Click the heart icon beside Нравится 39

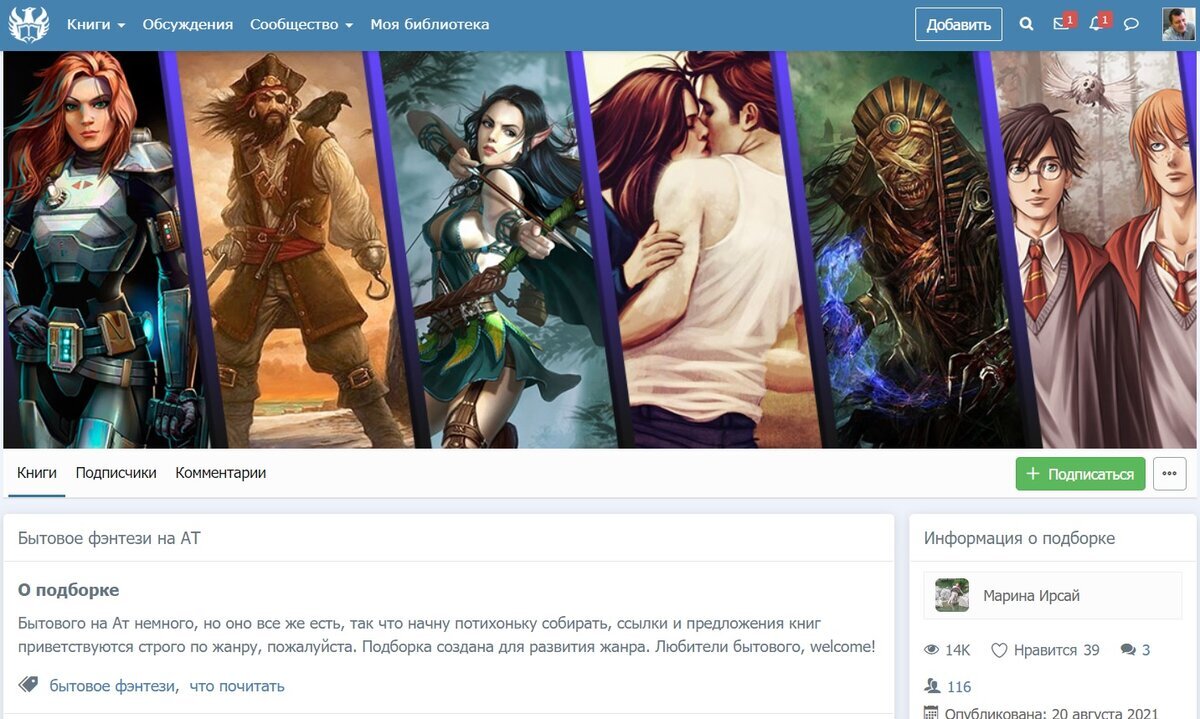coord(998,650)
